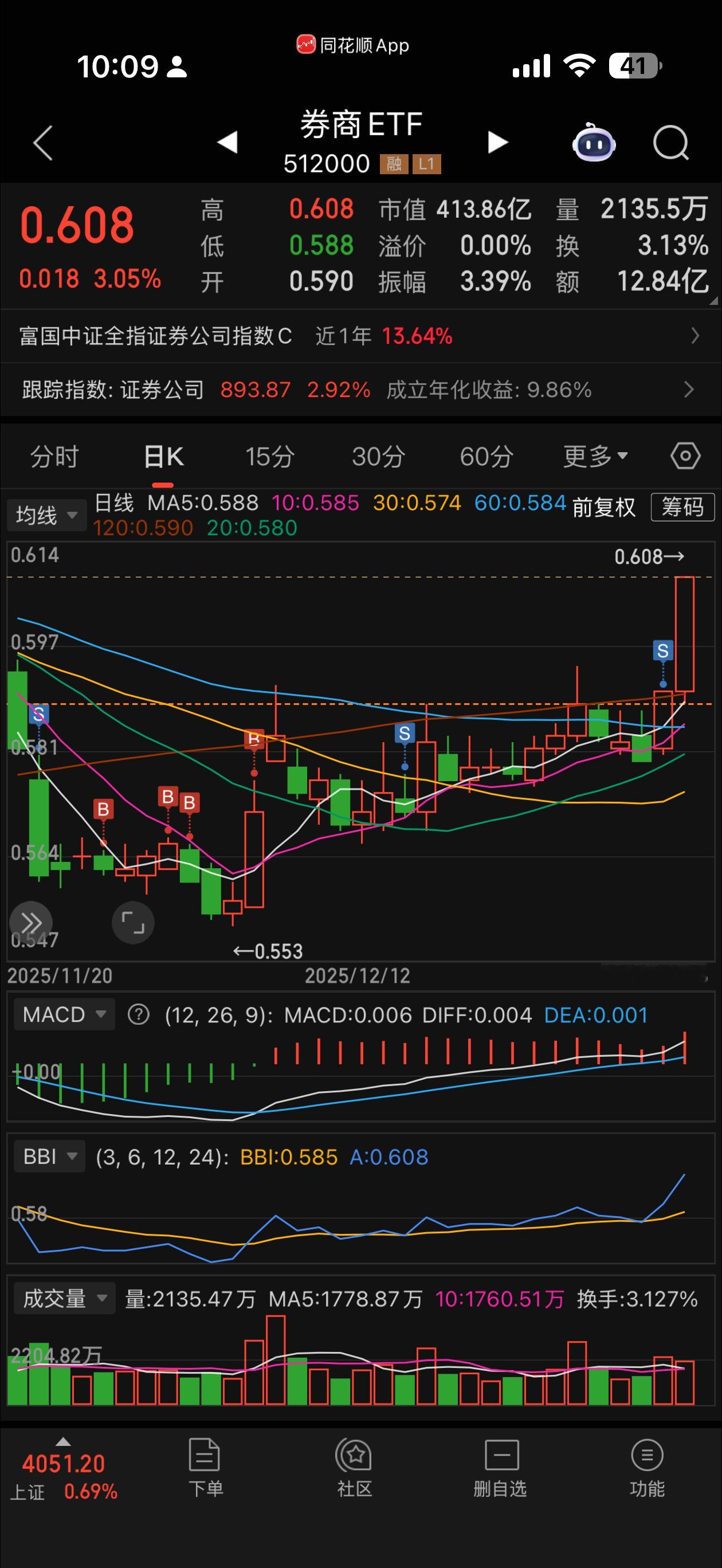Toggle 前复权 price adjustment
Viewport: 722px width, 1568px height.
pos(604,507)
